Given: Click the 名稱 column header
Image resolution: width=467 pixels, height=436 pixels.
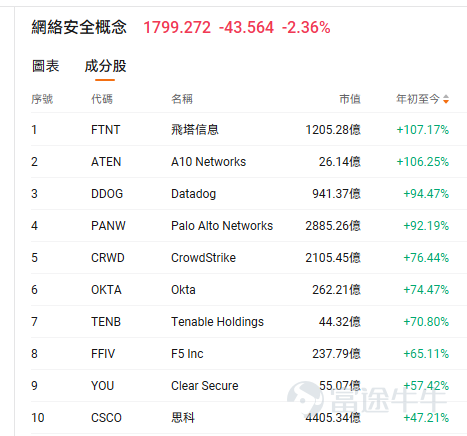Looking at the screenshot, I should tap(182, 99).
